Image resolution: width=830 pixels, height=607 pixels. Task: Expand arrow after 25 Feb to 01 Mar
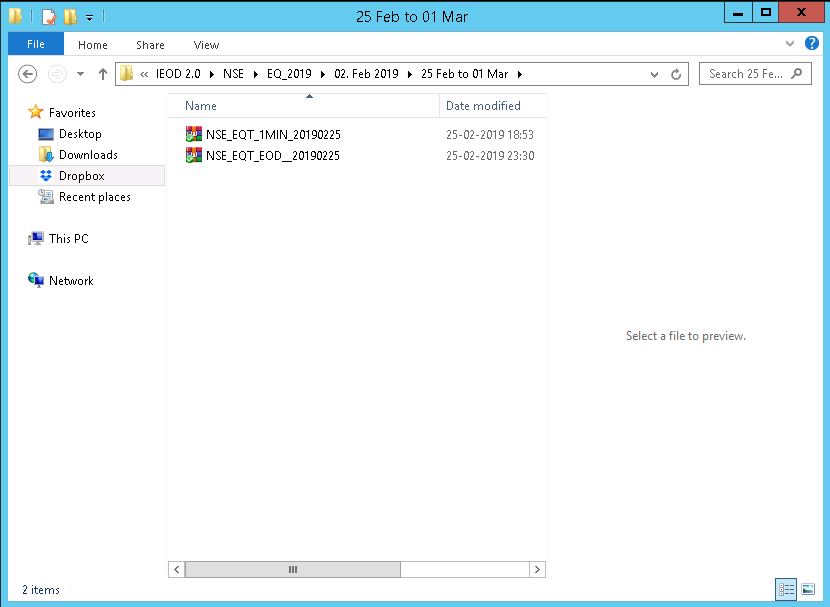[520, 74]
